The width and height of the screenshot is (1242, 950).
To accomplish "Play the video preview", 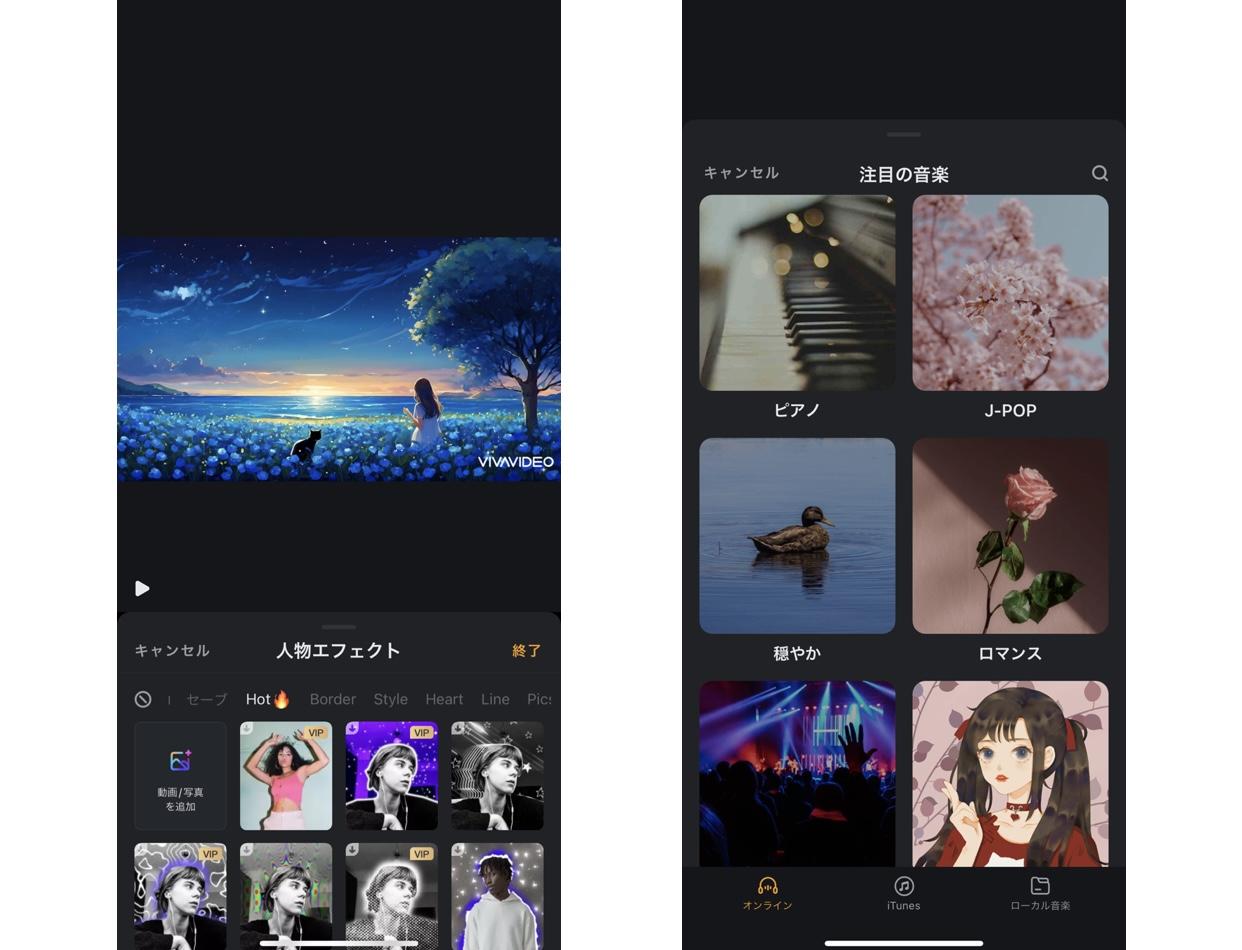I will [142, 588].
